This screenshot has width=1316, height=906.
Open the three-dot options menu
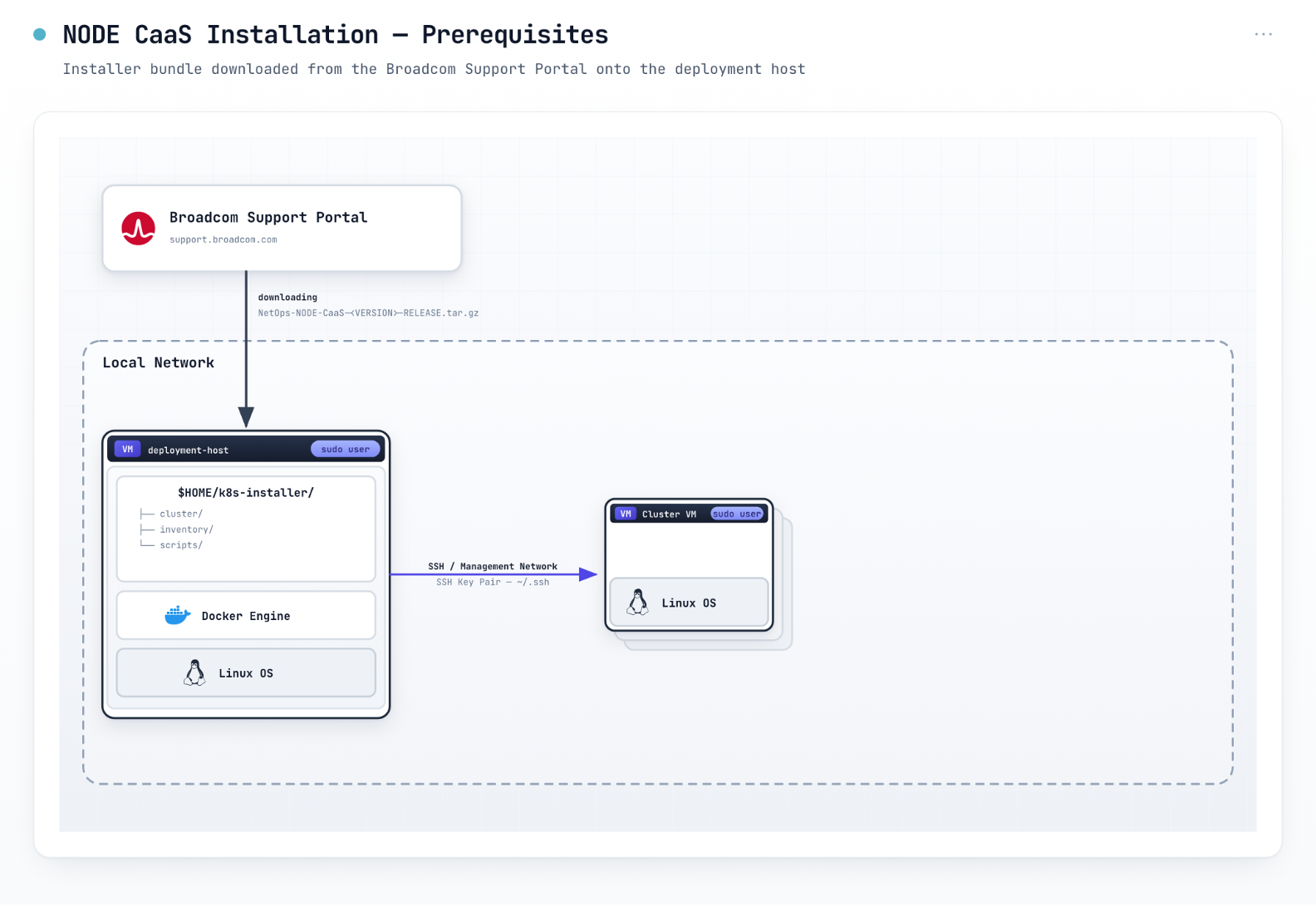pyautogui.click(x=1263, y=34)
